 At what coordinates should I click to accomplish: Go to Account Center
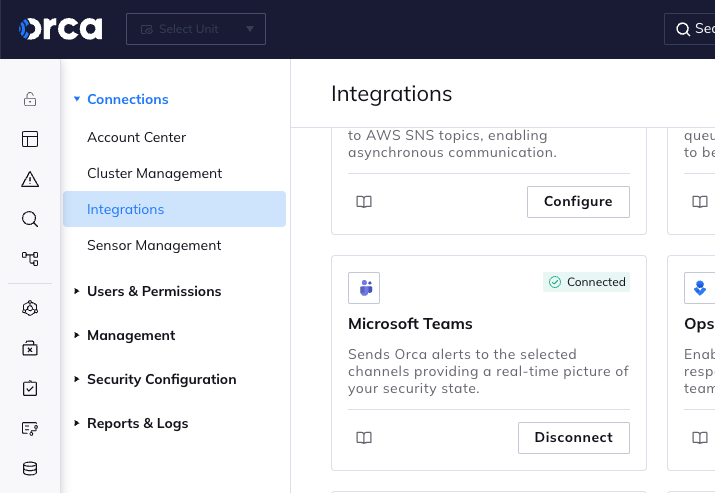point(137,137)
